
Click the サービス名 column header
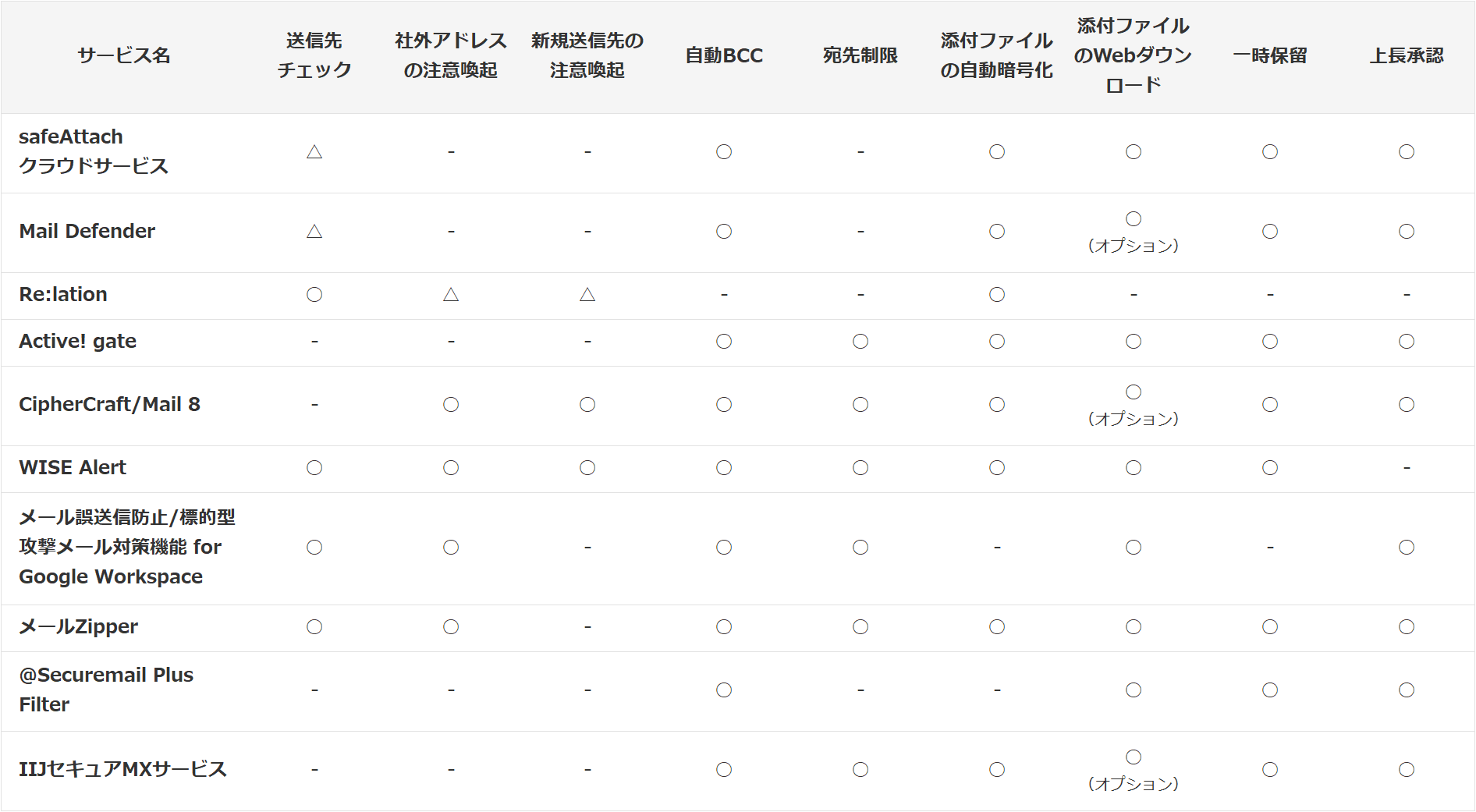[124, 55]
